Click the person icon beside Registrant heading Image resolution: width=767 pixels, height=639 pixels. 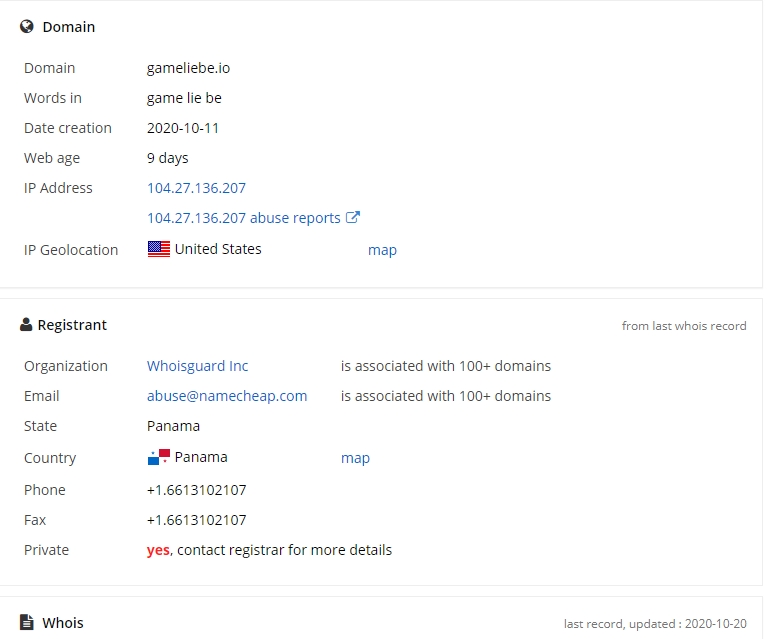(x=26, y=324)
